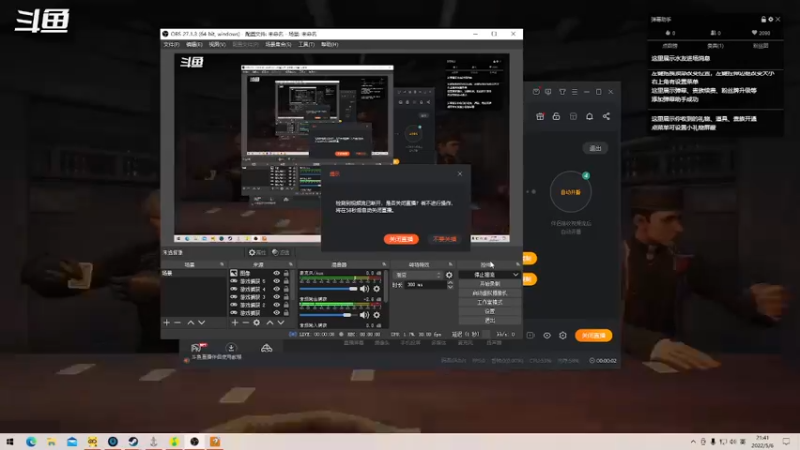Click 退出 exit in OBS controls
The image size is (800, 450).
(490, 320)
